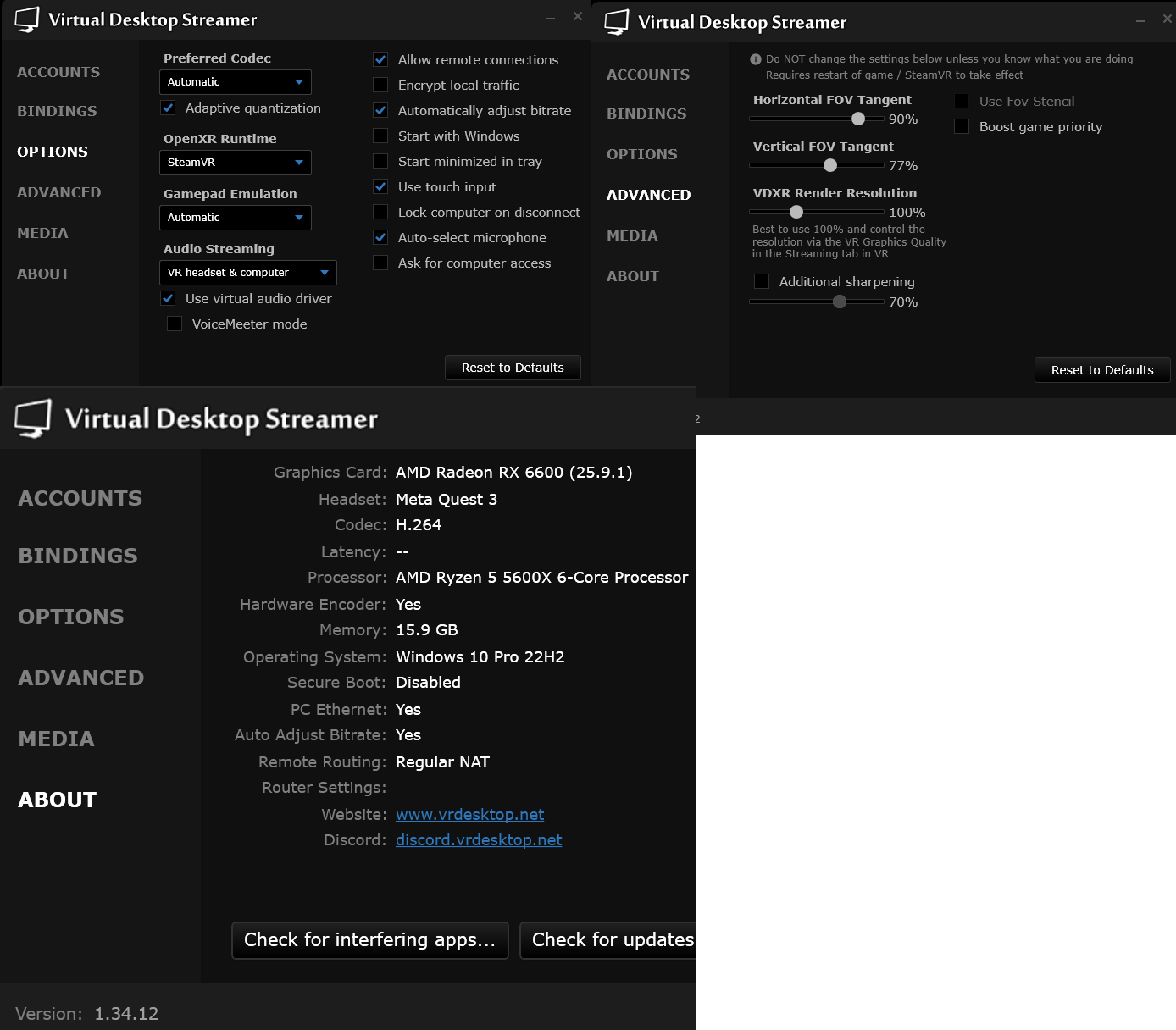Screen dimensions: 1176x1030
Task: Open the Preferred Codec dropdown
Action: [x=236, y=82]
